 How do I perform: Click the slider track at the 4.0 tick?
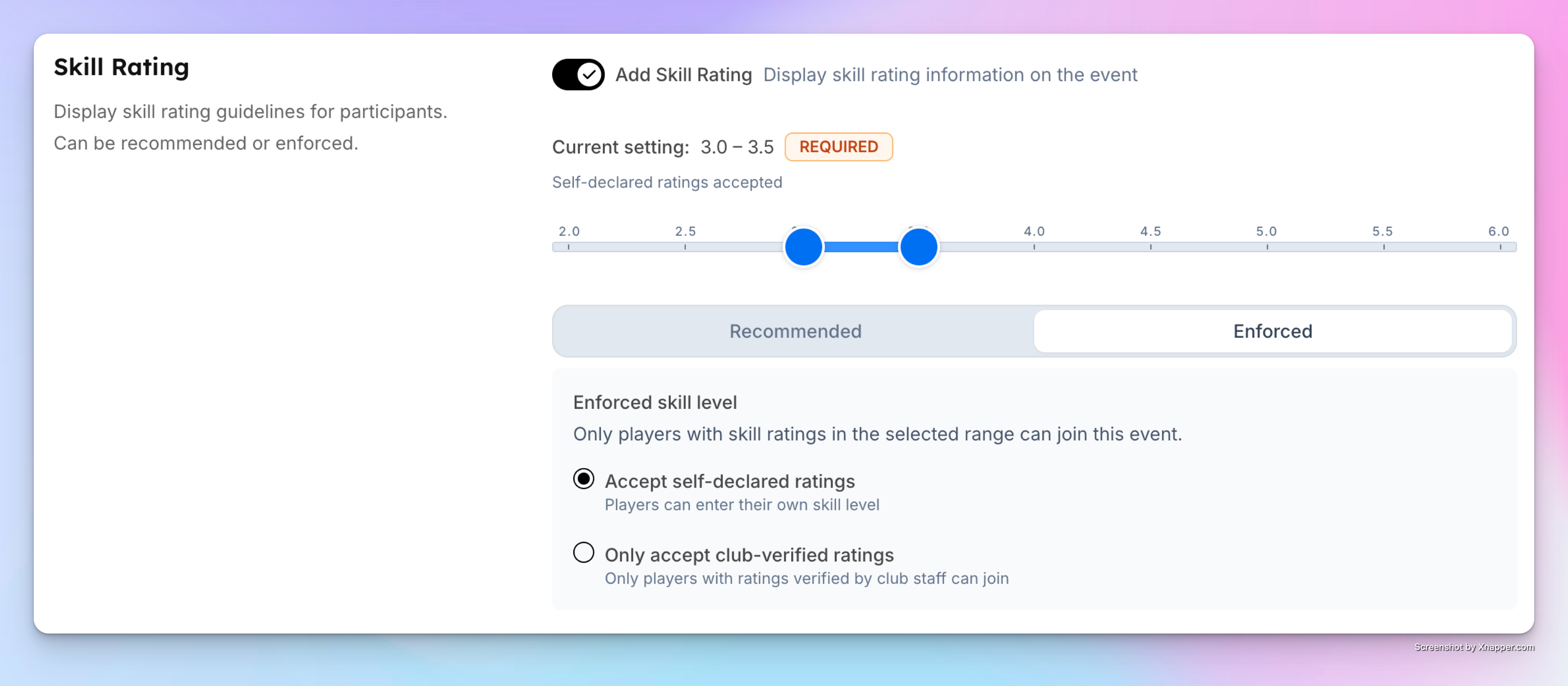click(1033, 247)
